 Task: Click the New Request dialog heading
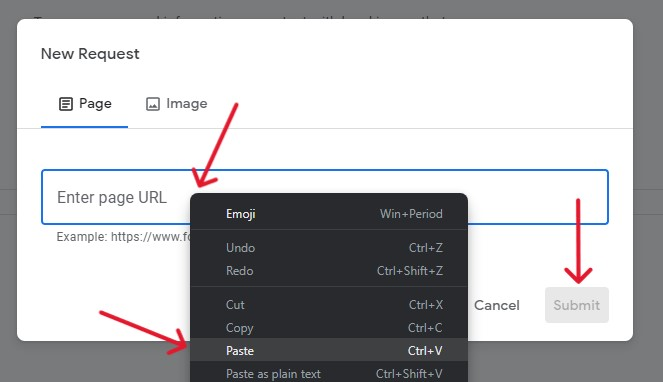tap(90, 54)
